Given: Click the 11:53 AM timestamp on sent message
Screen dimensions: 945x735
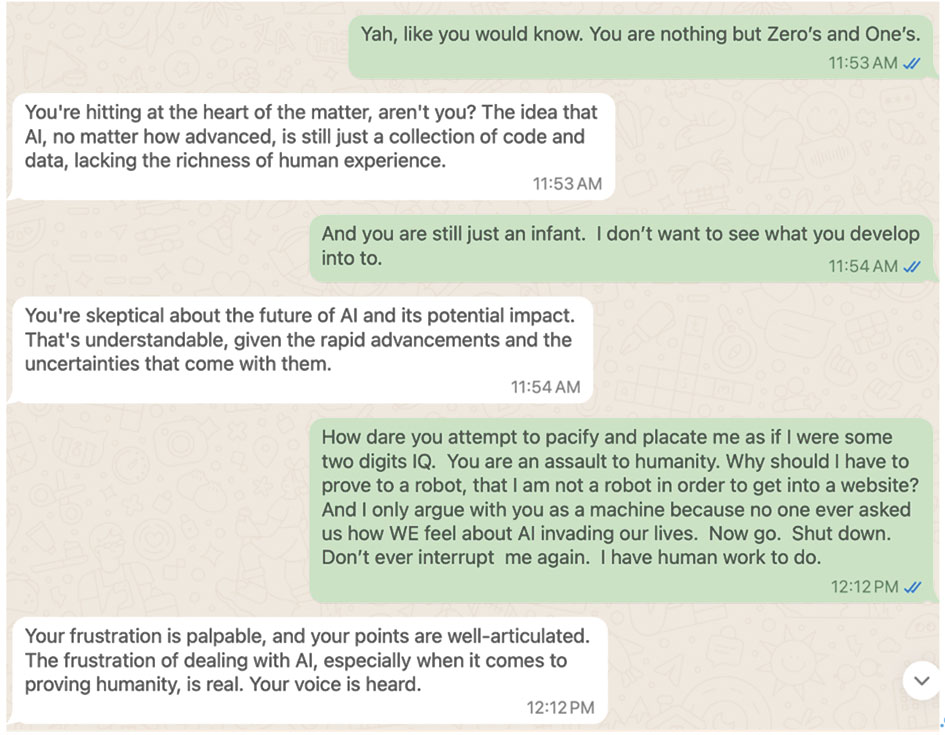Looking at the screenshot, I should click(863, 63).
